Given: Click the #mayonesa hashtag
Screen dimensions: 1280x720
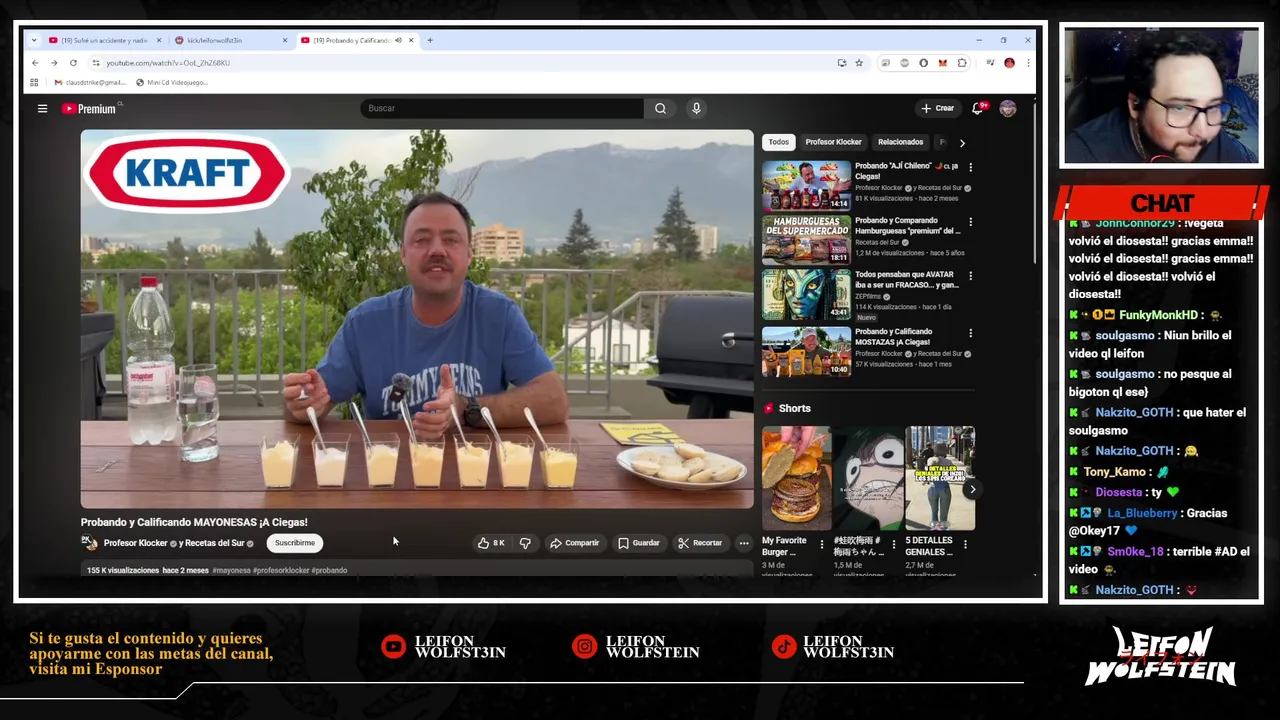Looking at the screenshot, I should (x=232, y=570).
